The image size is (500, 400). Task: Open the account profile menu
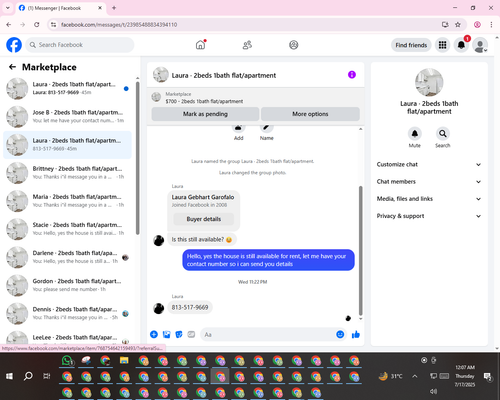480,45
